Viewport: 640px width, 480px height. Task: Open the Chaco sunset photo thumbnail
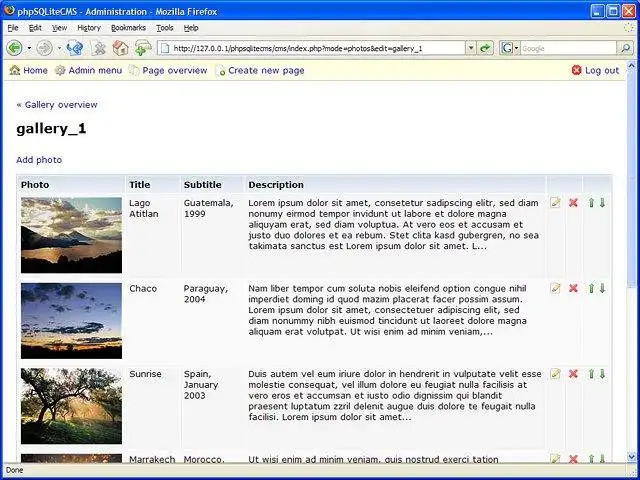[x=71, y=321]
